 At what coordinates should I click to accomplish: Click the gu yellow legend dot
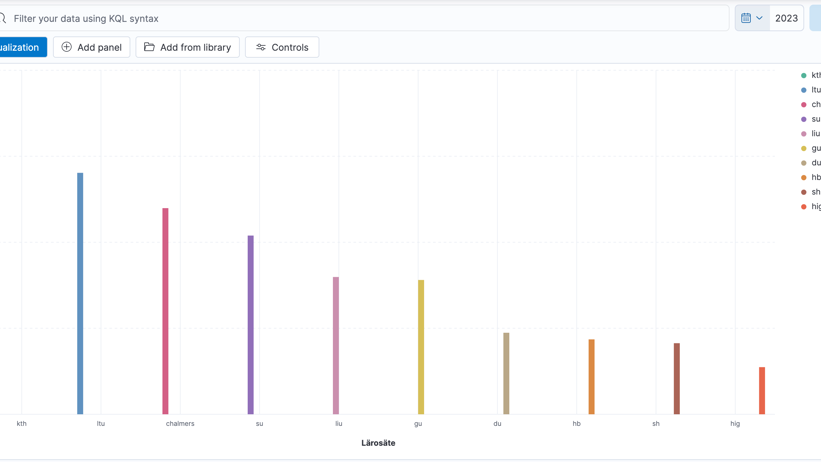pos(804,148)
